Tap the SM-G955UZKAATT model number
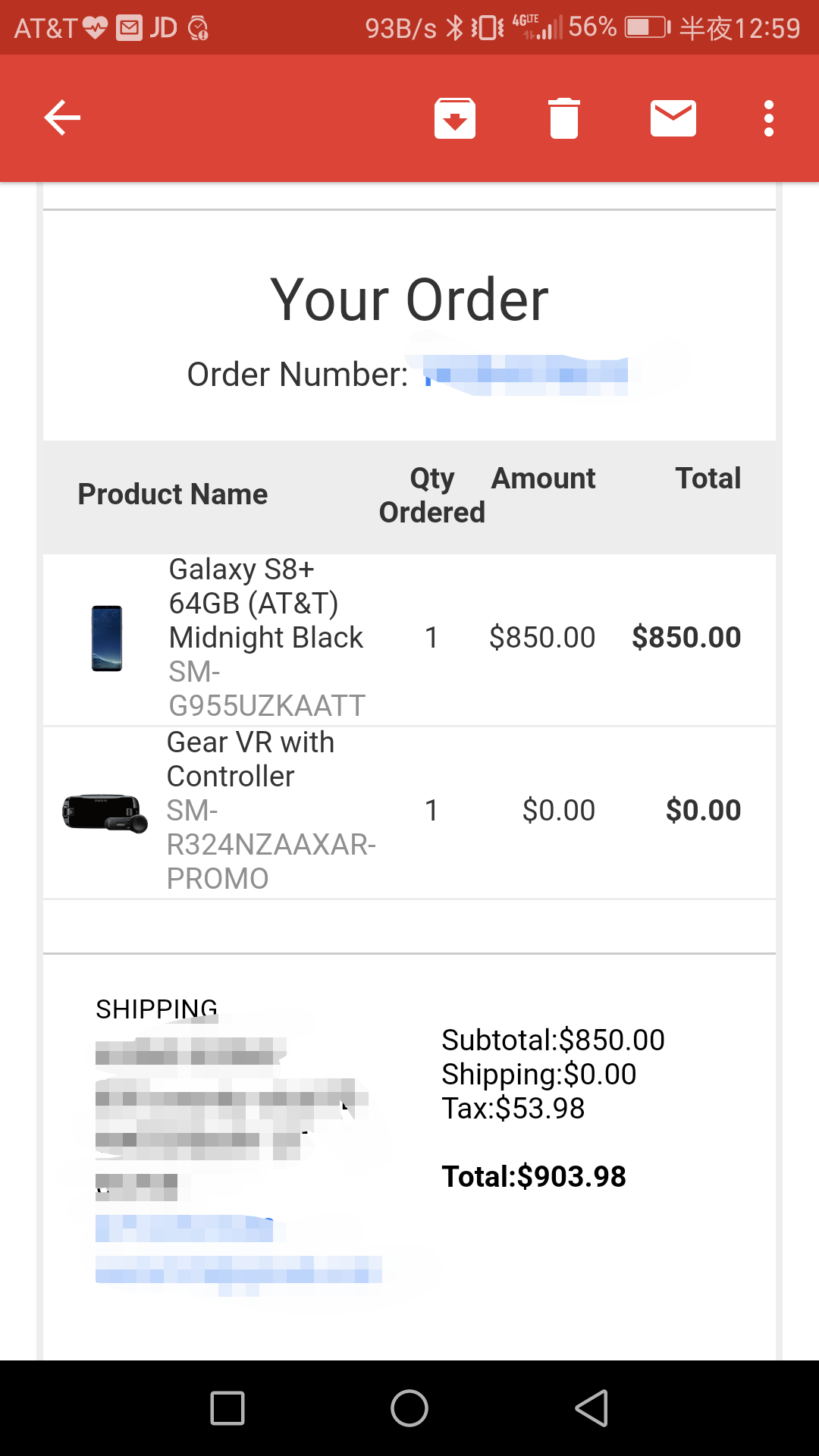 coord(267,689)
